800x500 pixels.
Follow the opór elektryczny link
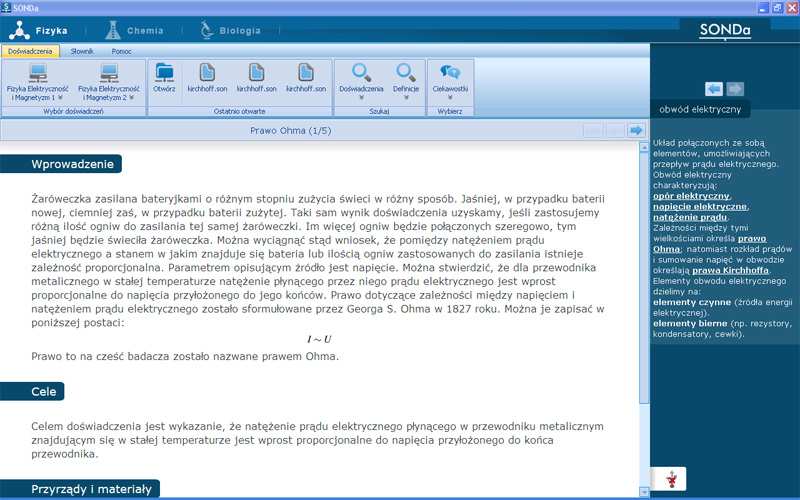click(691, 196)
